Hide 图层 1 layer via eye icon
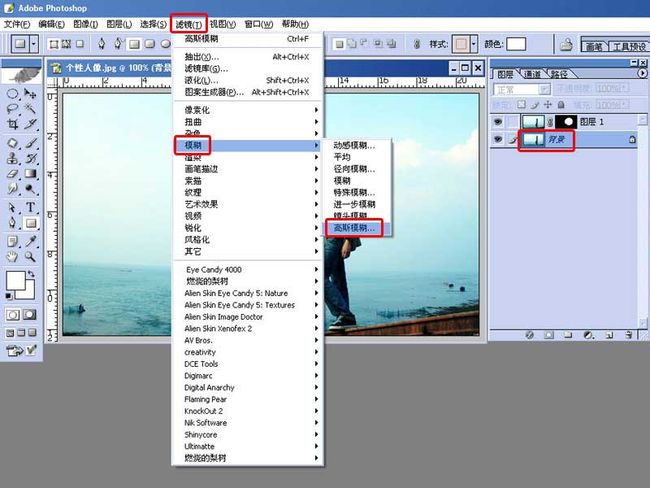The width and height of the screenshot is (650, 488). coord(498,121)
